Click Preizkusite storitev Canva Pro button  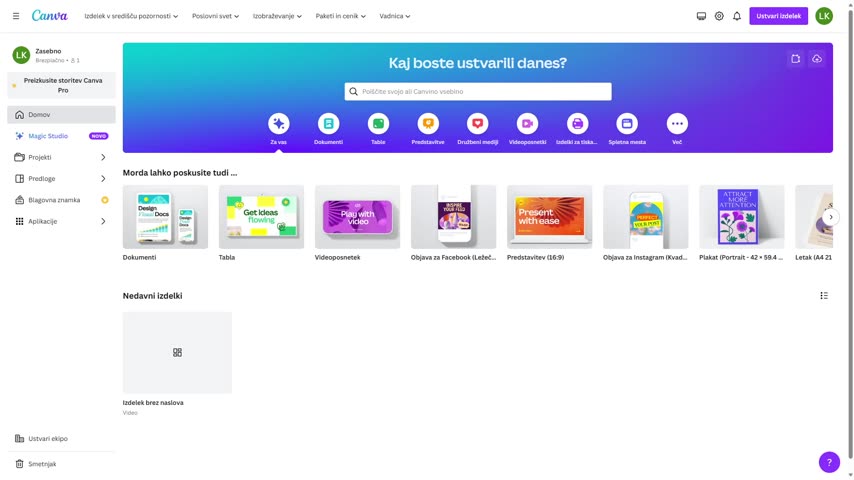(x=62, y=85)
